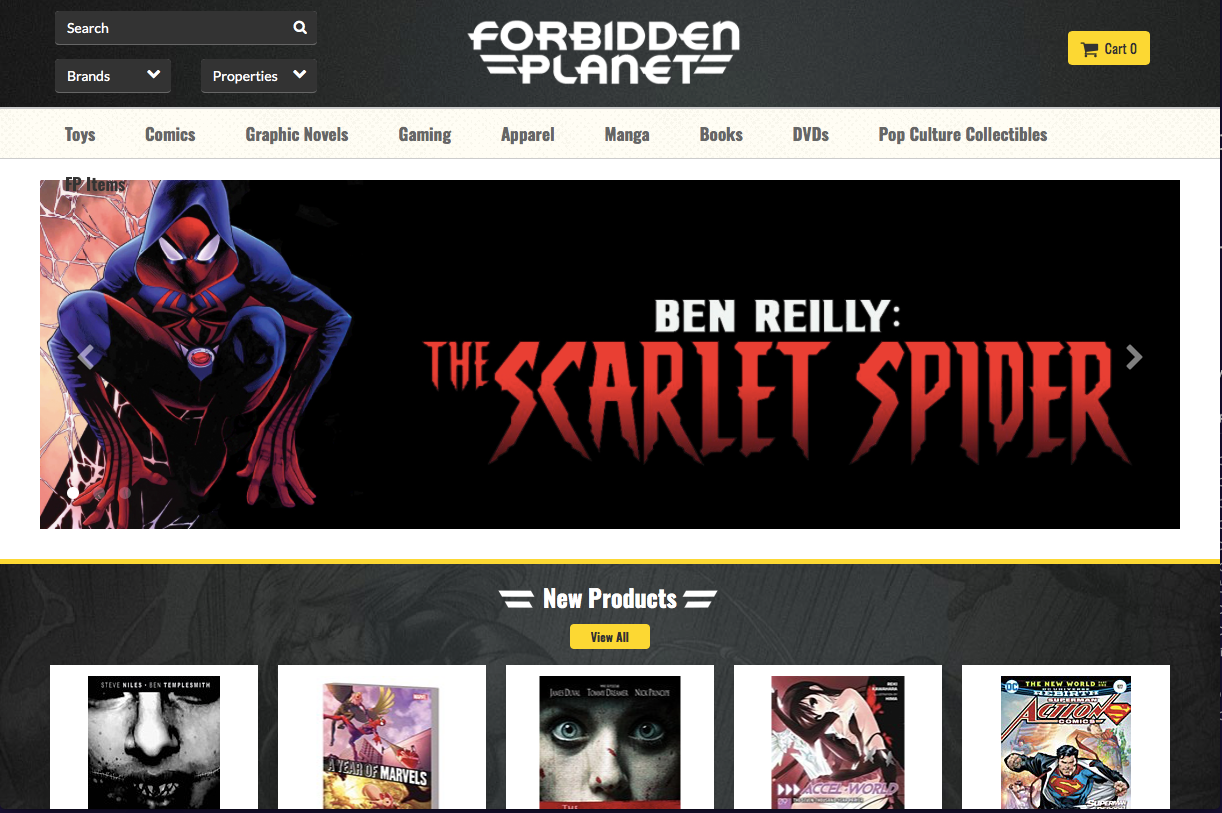Open A Year of Marvels product thumbnail
Viewport: 1222px width, 813px height.
382,746
